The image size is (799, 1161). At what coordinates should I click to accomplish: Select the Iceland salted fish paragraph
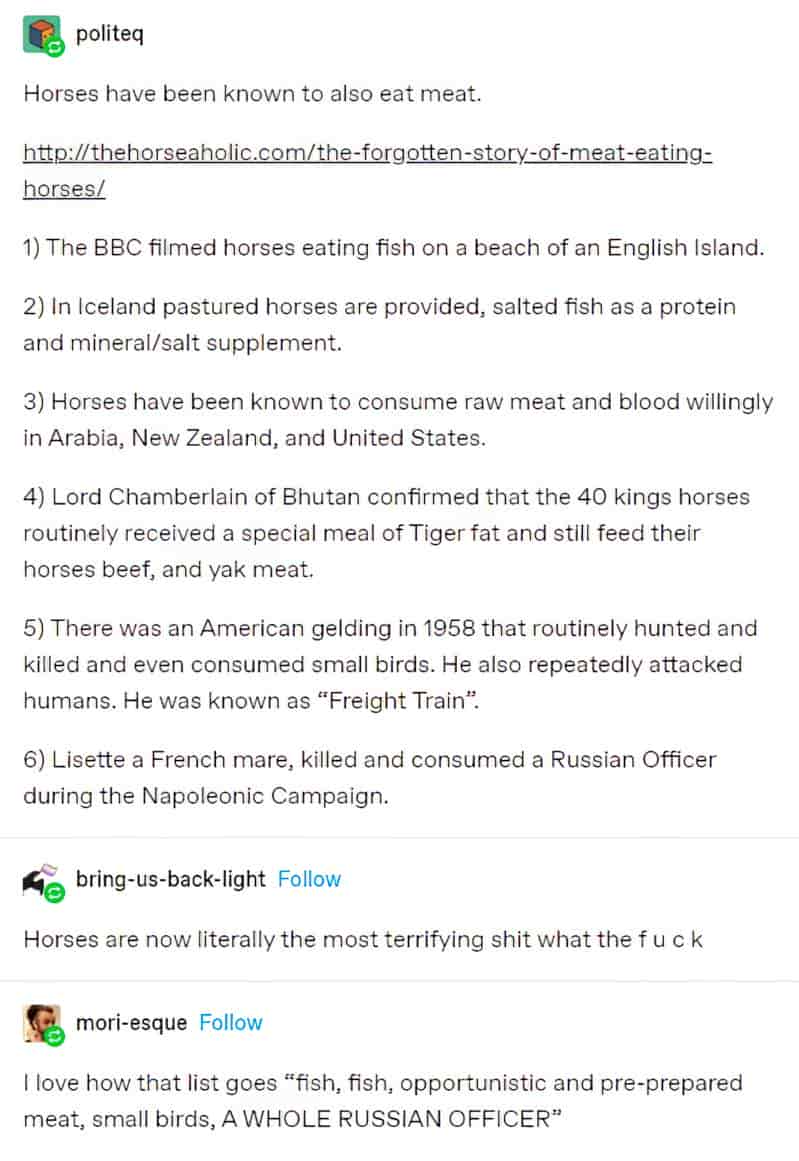click(379, 324)
